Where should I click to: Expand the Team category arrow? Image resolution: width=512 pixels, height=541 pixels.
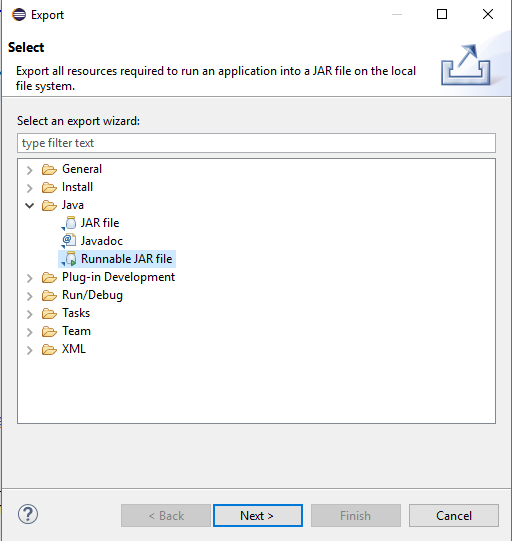pyautogui.click(x=30, y=332)
